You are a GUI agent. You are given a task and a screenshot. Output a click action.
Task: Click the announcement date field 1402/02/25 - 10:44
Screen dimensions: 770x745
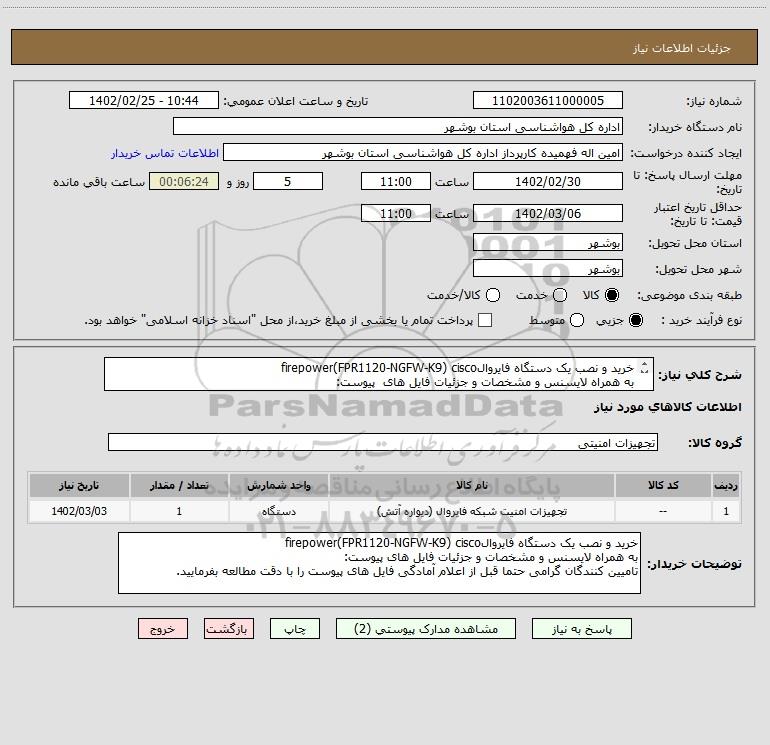click(x=144, y=101)
